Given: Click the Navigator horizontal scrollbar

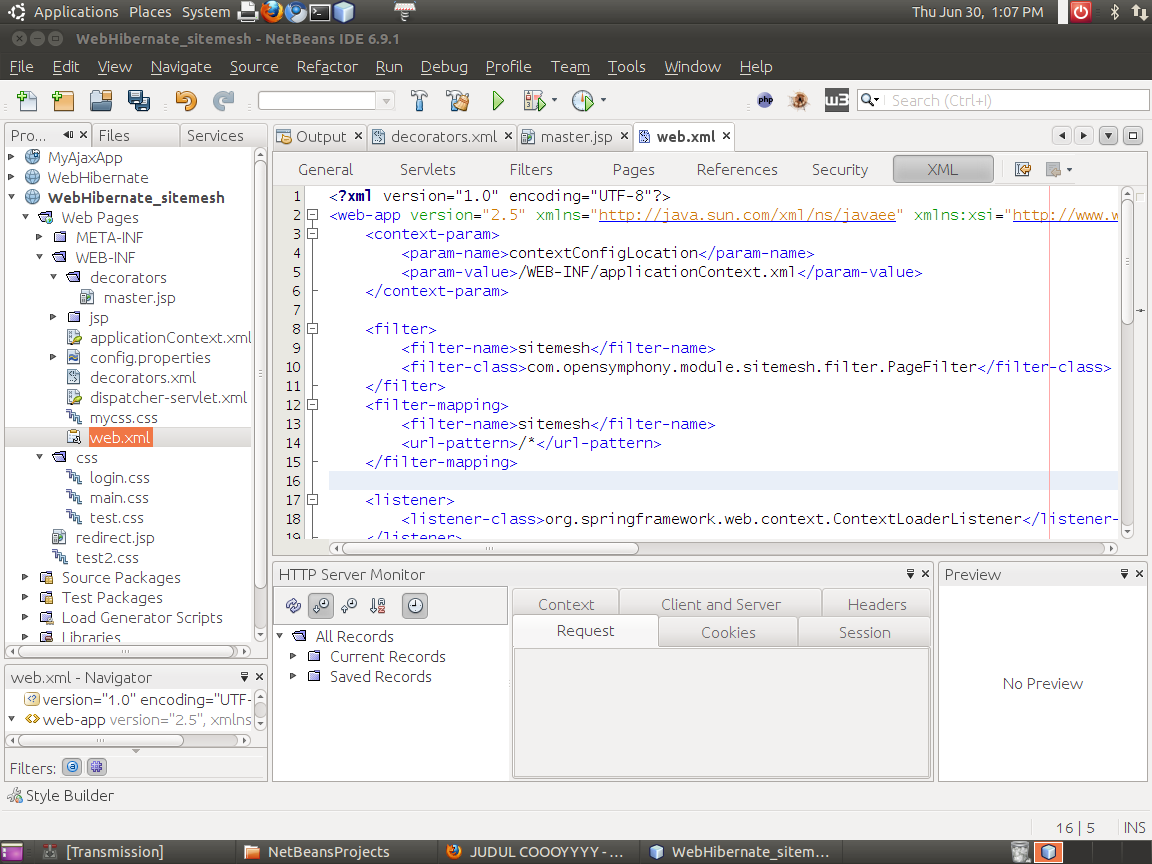Looking at the screenshot, I should 100,740.
